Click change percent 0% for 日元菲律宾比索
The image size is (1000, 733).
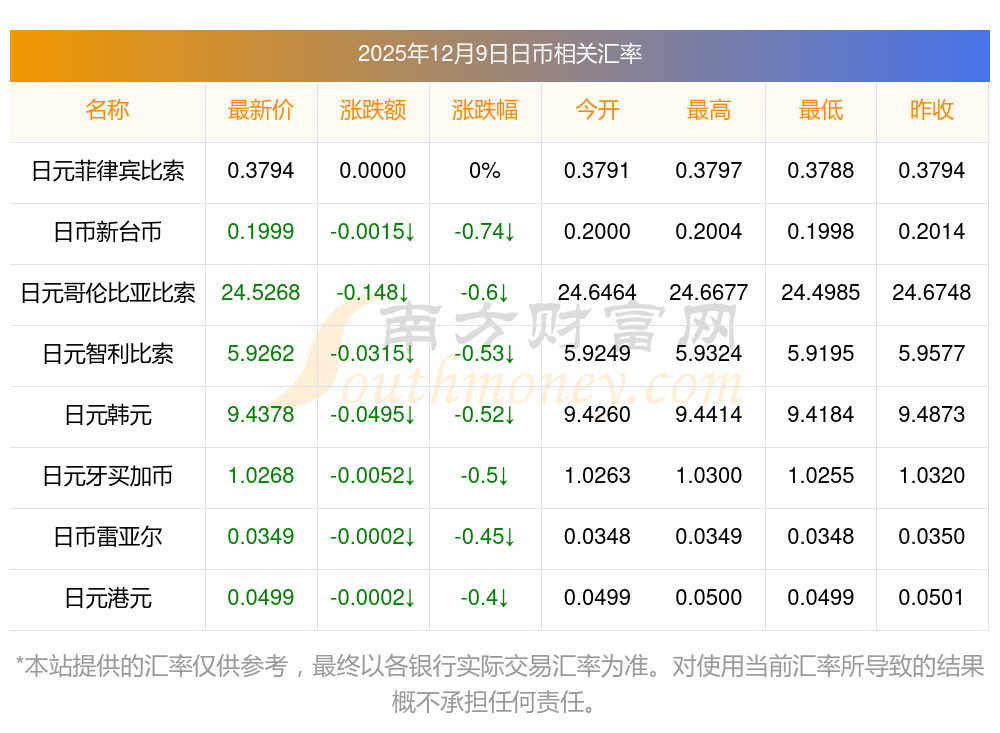tap(485, 171)
